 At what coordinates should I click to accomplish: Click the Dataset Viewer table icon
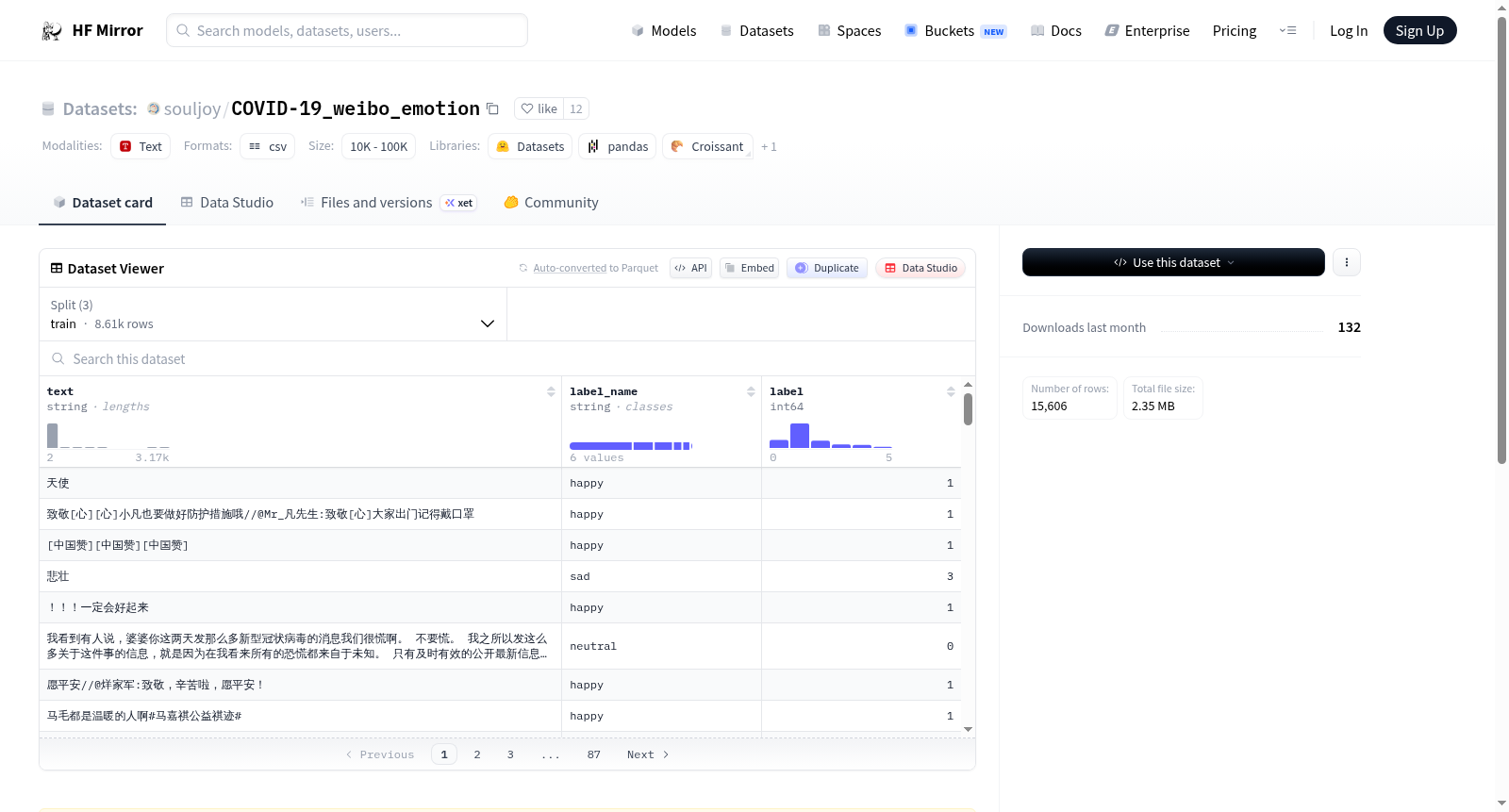tap(57, 269)
